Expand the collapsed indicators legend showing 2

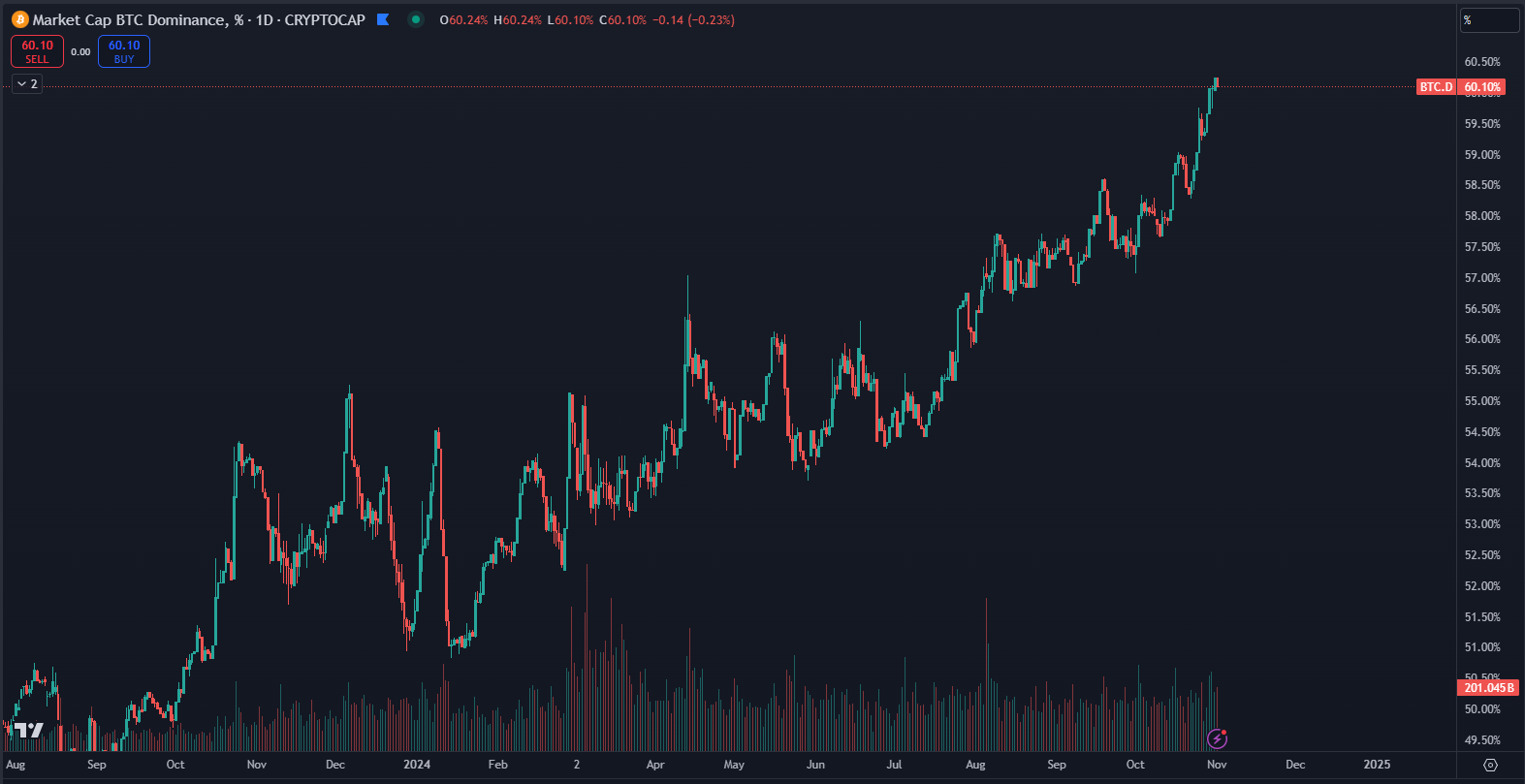click(x=27, y=84)
